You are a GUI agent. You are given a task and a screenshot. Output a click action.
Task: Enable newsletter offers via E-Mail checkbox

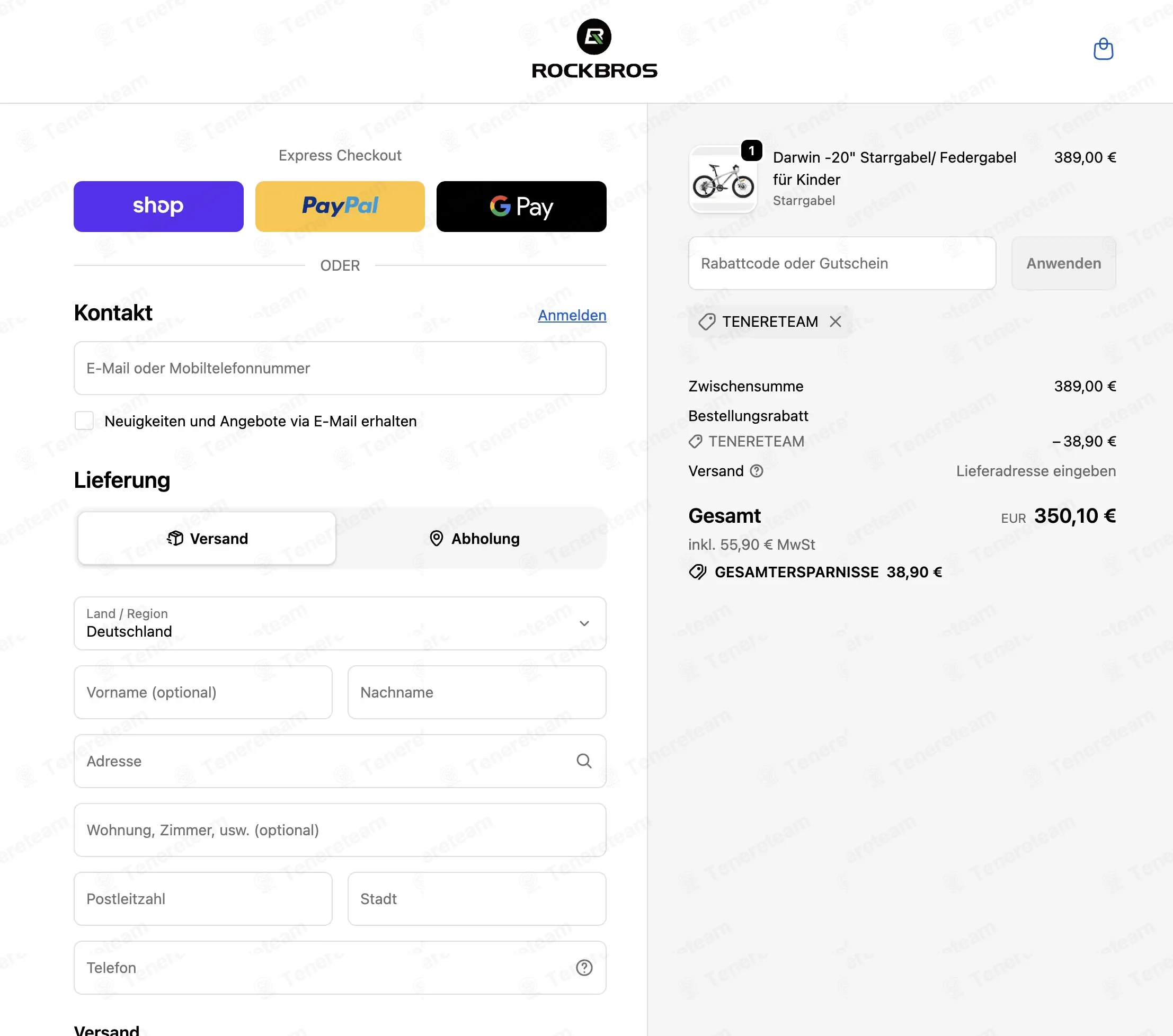[84, 421]
